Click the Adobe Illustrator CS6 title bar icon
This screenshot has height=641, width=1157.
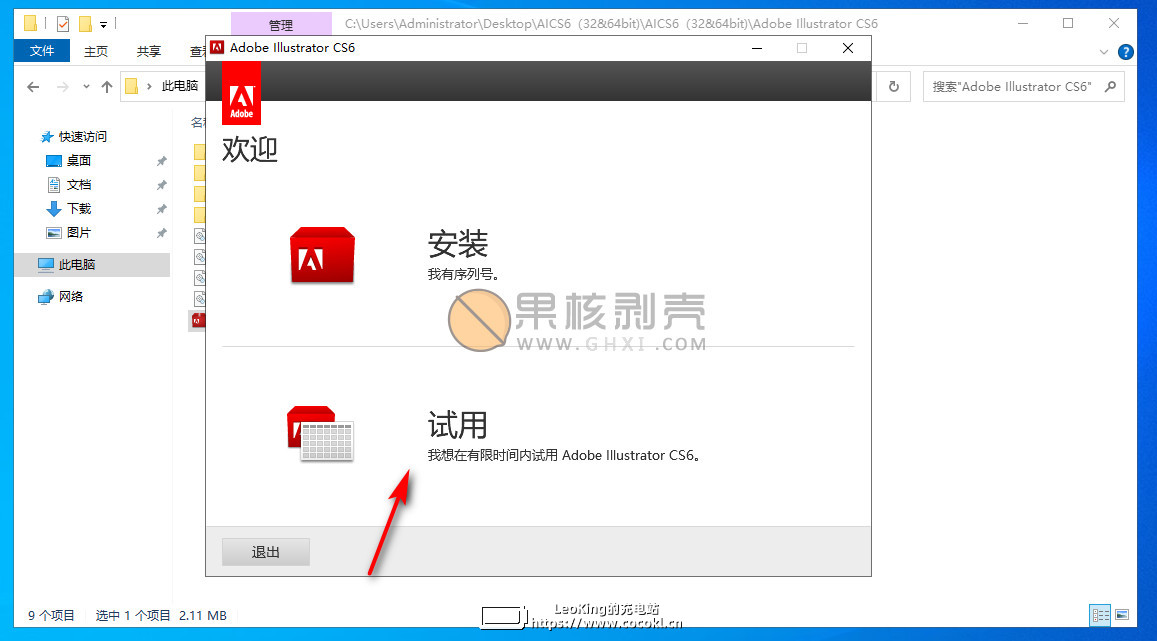click(217, 48)
